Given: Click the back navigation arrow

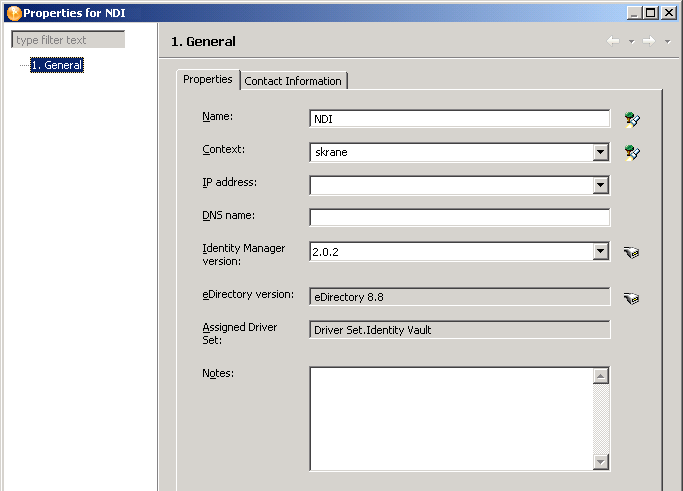Looking at the screenshot, I should pos(613,41).
